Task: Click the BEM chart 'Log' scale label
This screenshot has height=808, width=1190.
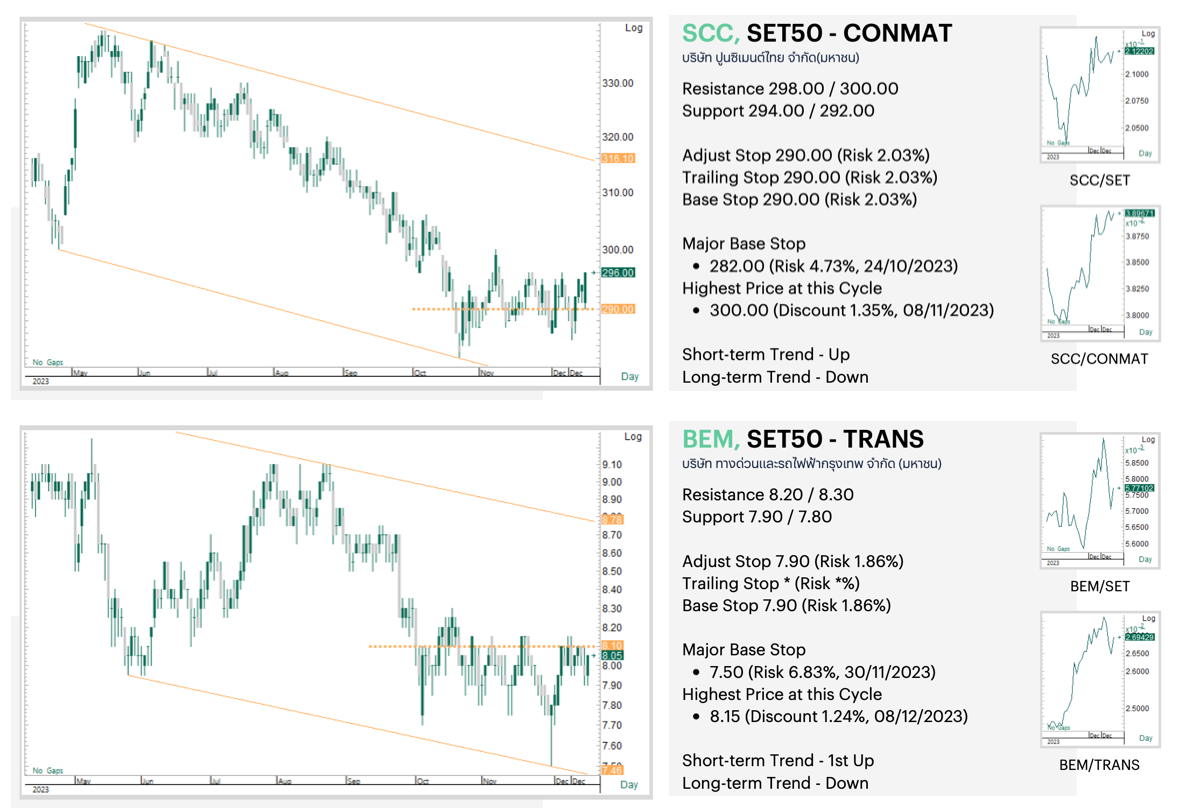Action: click(633, 437)
